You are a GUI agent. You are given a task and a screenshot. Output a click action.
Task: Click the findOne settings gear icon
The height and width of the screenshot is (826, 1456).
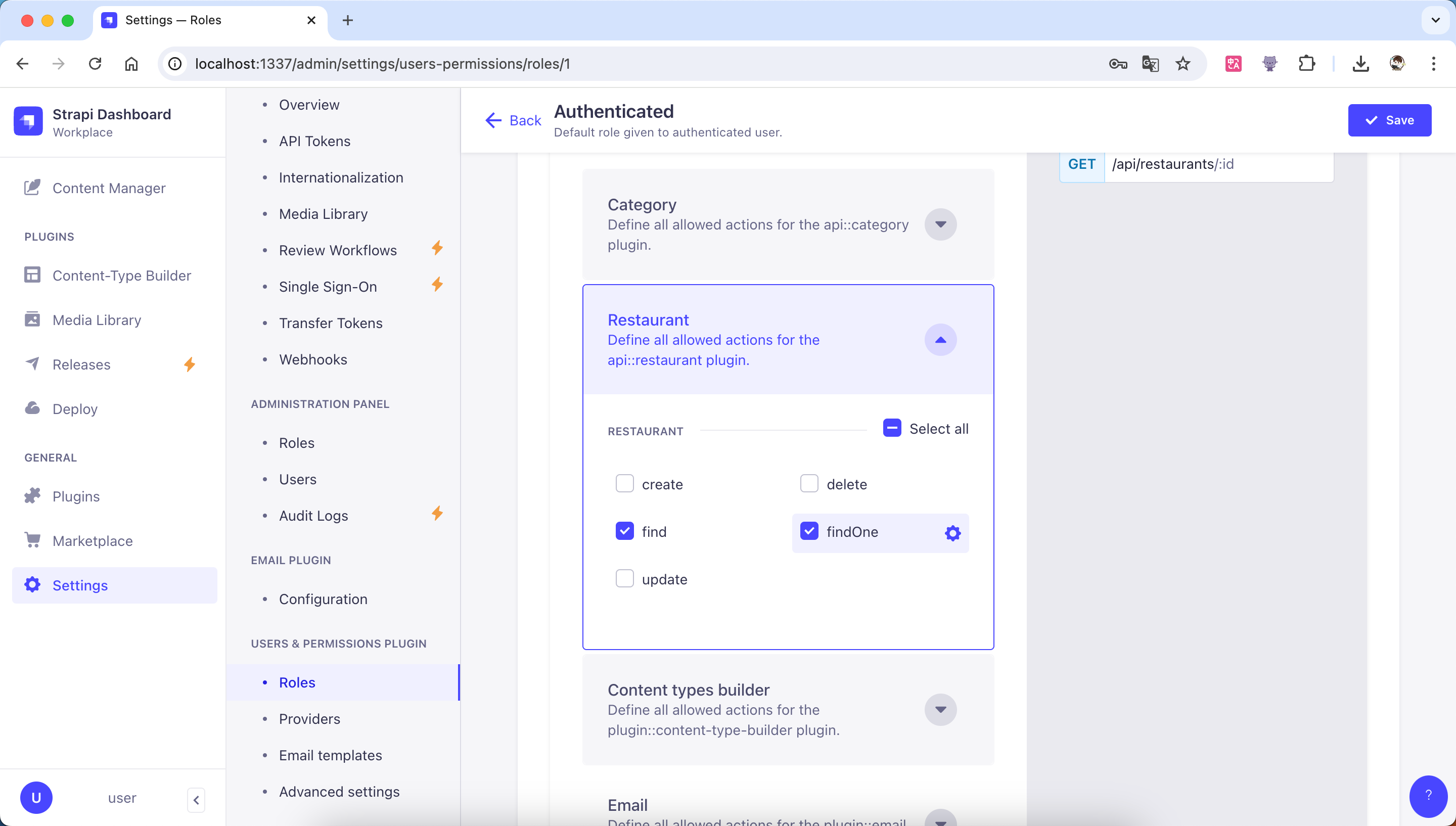[952, 532]
